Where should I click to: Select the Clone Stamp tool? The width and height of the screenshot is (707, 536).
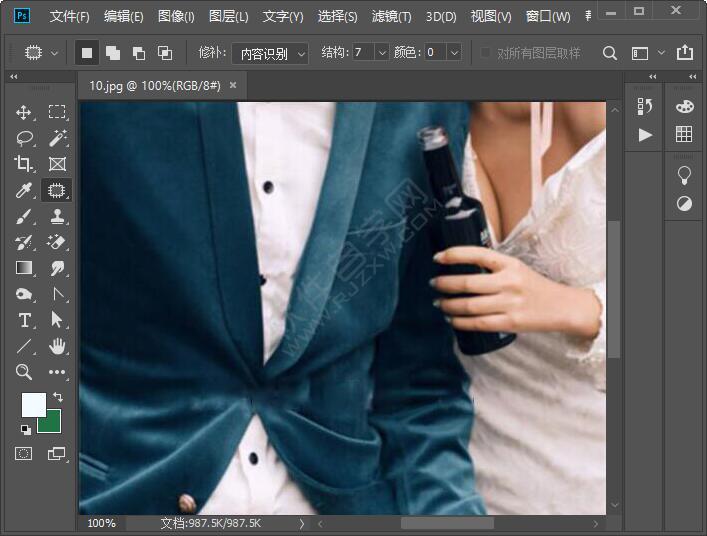pyautogui.click(x=57, y=216)
